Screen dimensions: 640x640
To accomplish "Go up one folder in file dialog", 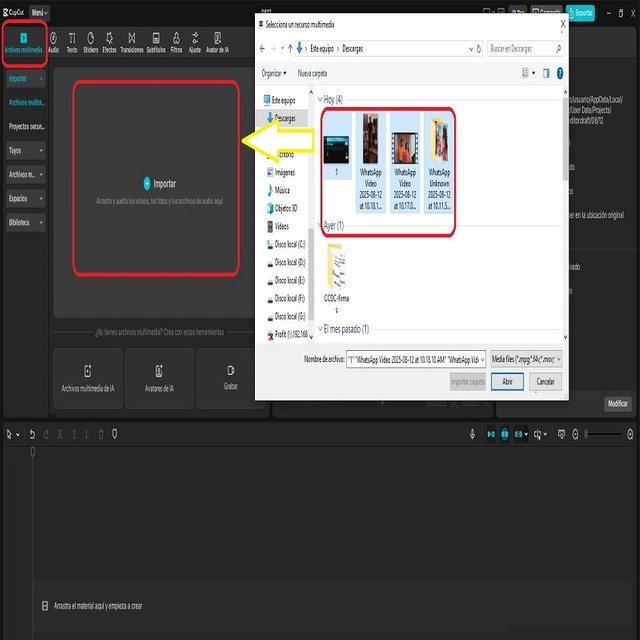I will (290, 49).
